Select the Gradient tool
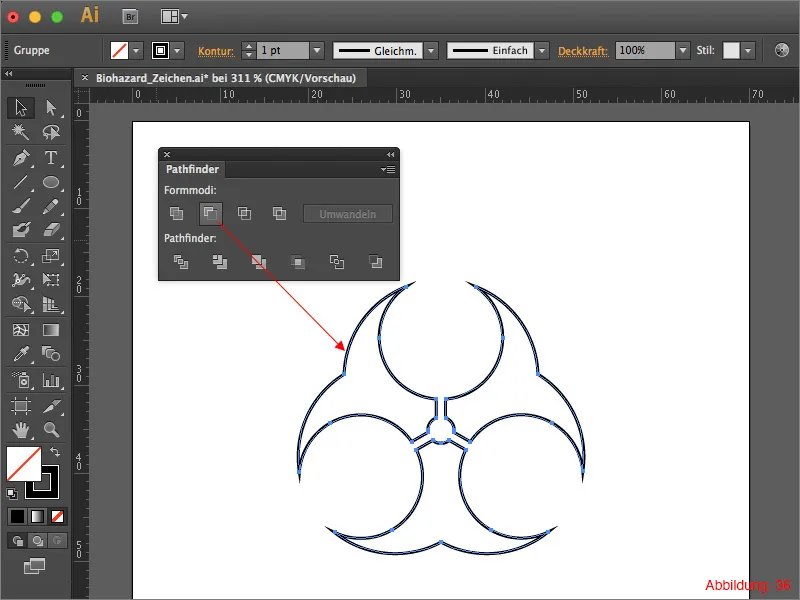800x600 pixels. click(51, 330)
